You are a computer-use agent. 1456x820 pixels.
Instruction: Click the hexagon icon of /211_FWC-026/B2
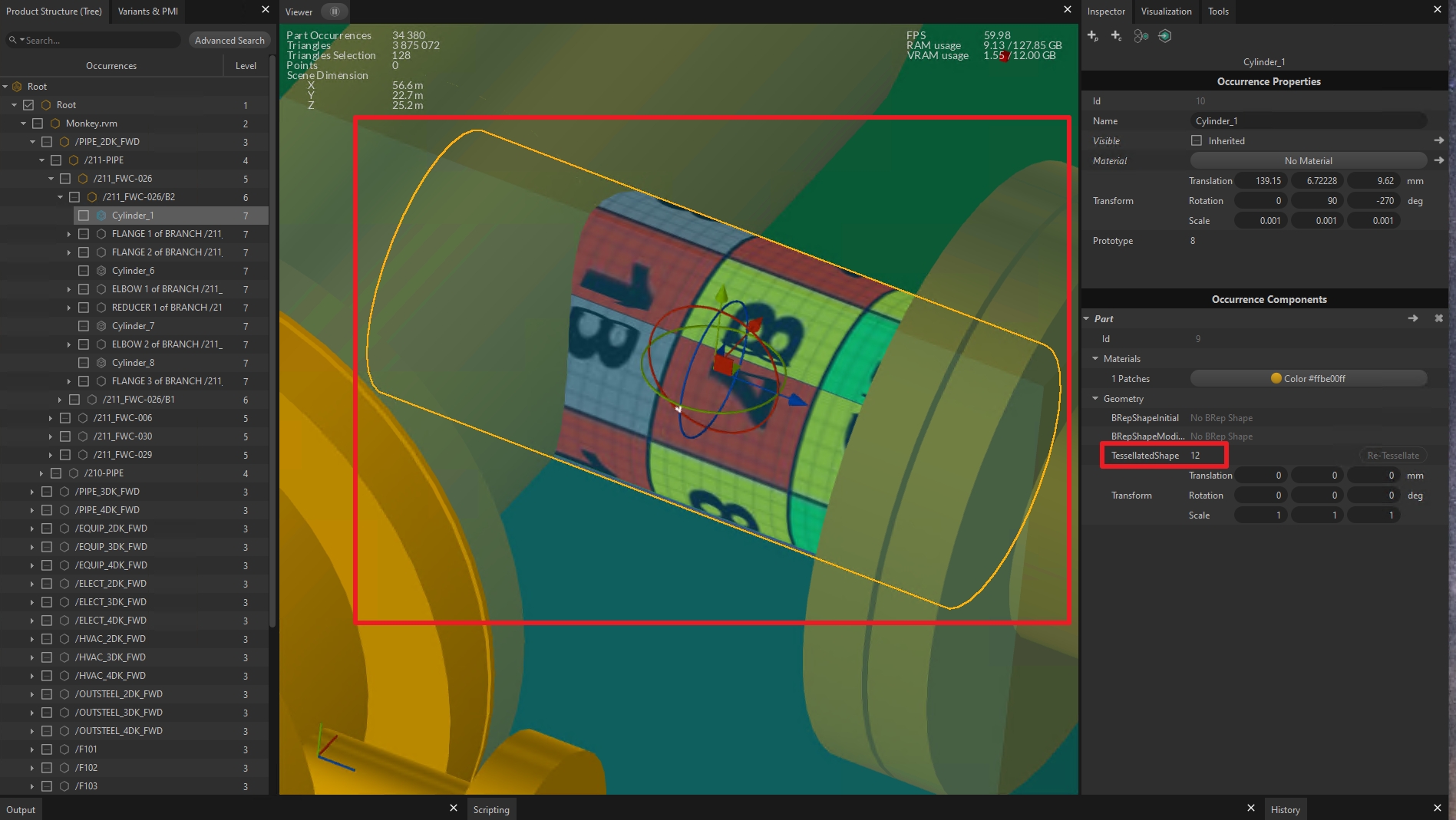point(92,197)
